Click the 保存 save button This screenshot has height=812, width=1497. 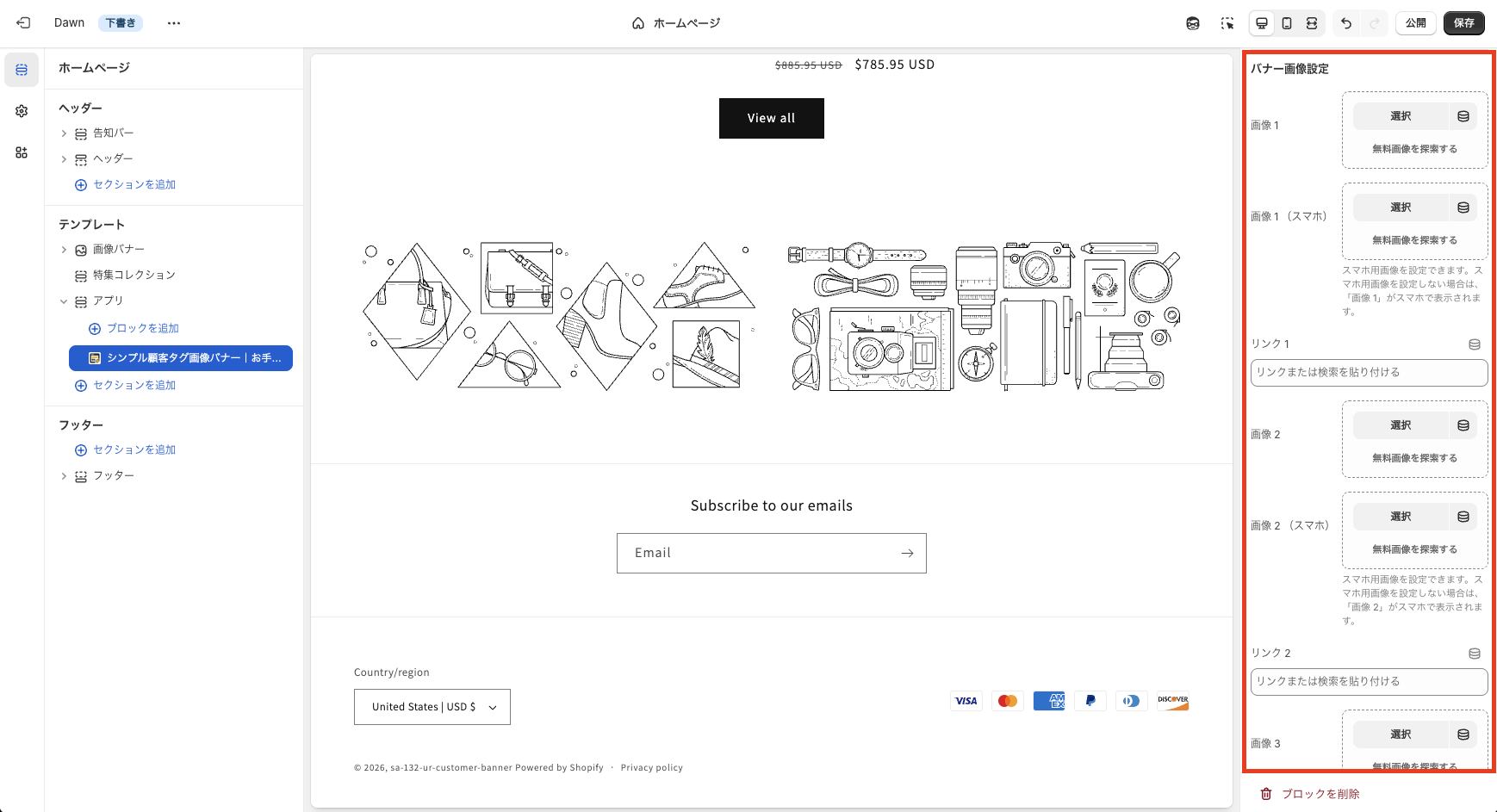tap(1463, 23)
